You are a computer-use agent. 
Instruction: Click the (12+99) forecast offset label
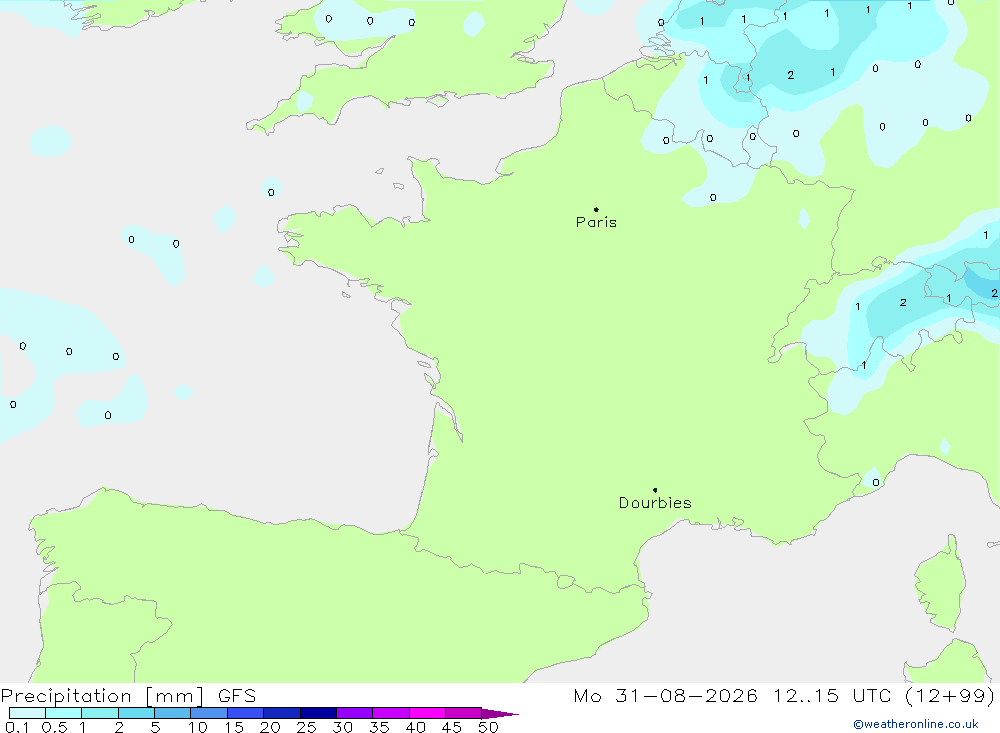(950, 696)
